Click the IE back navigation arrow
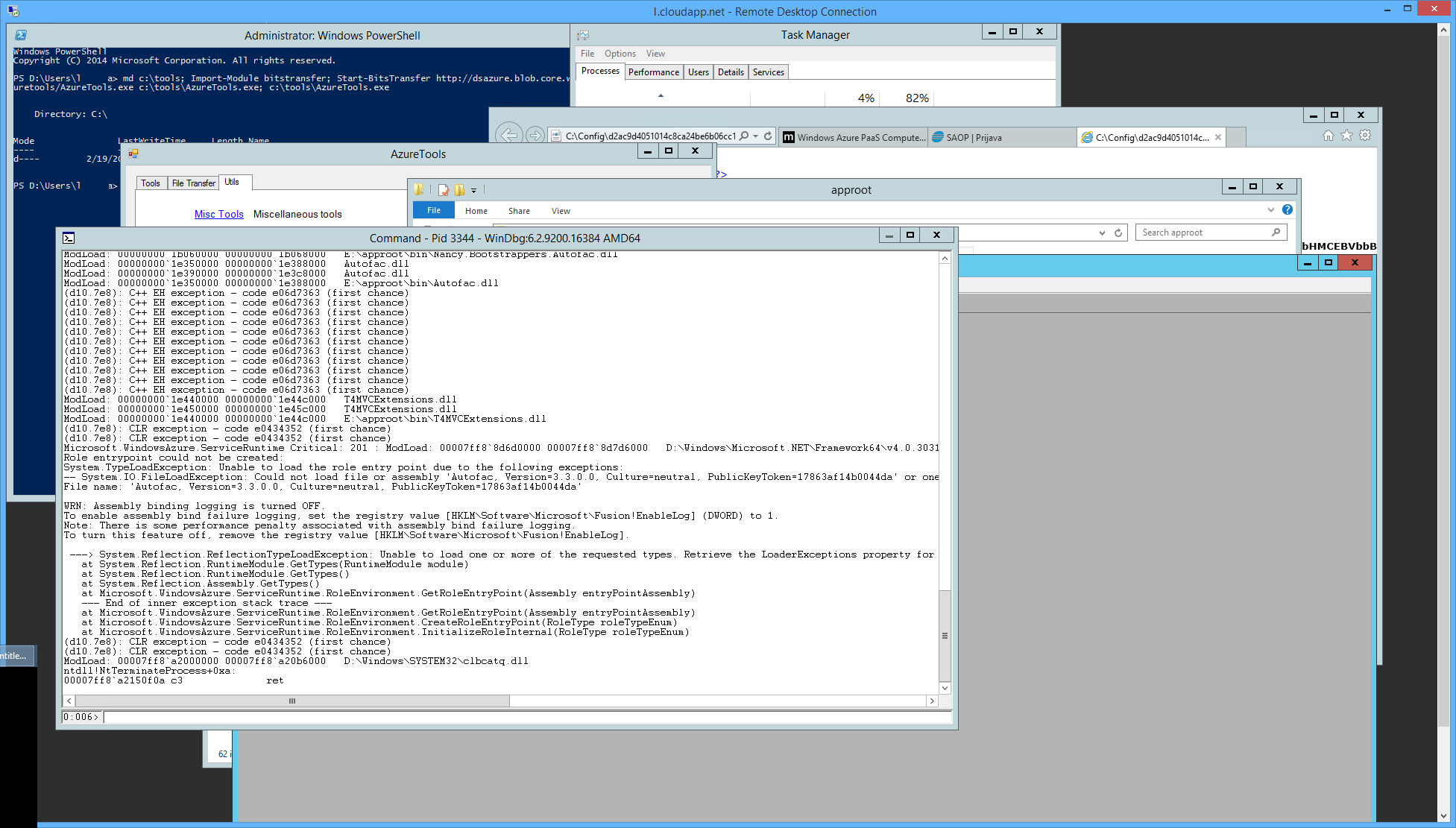The image size is (1456, 828). pos(509,136)
